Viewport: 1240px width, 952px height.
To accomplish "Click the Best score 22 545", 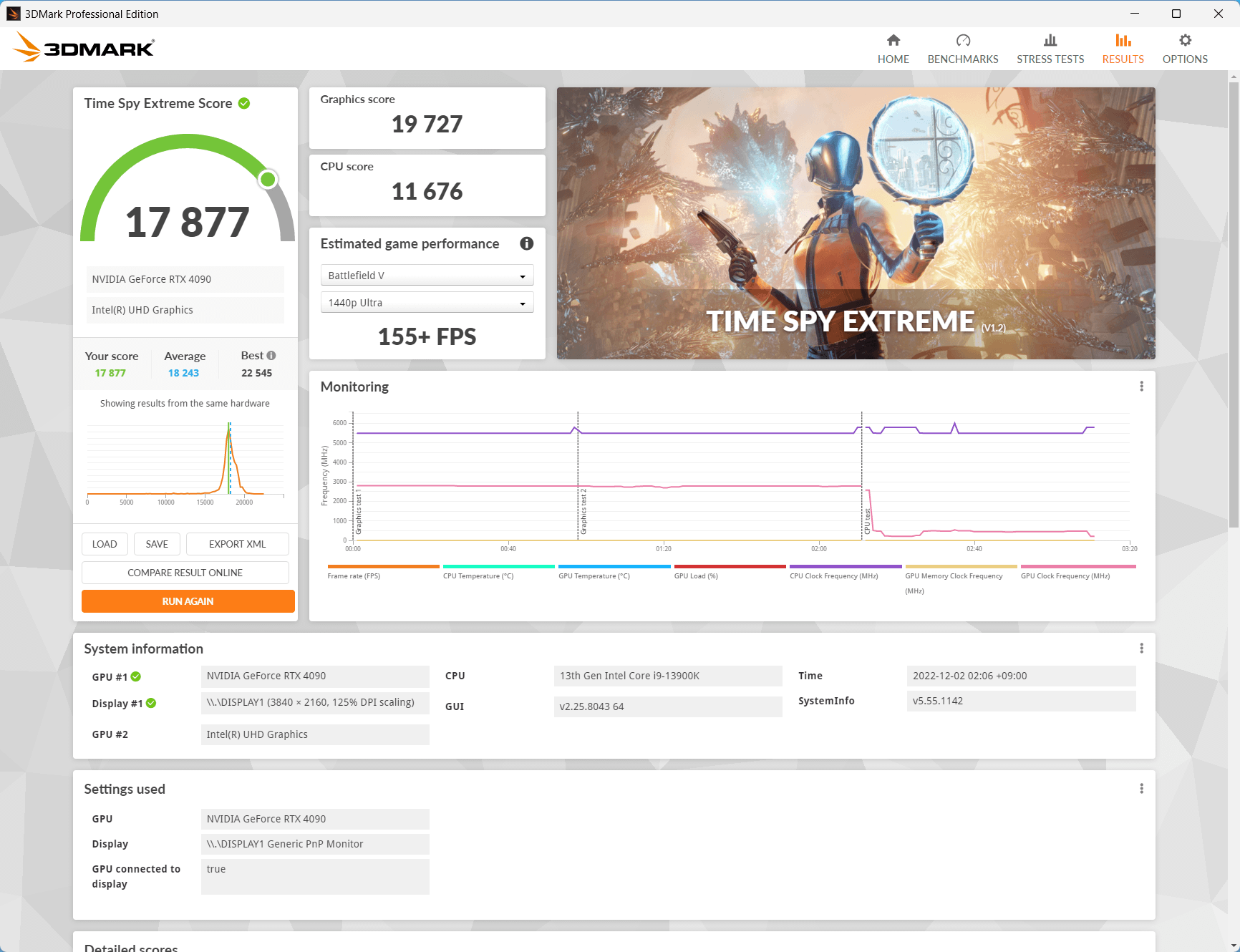I will click(x=256, y=373).
